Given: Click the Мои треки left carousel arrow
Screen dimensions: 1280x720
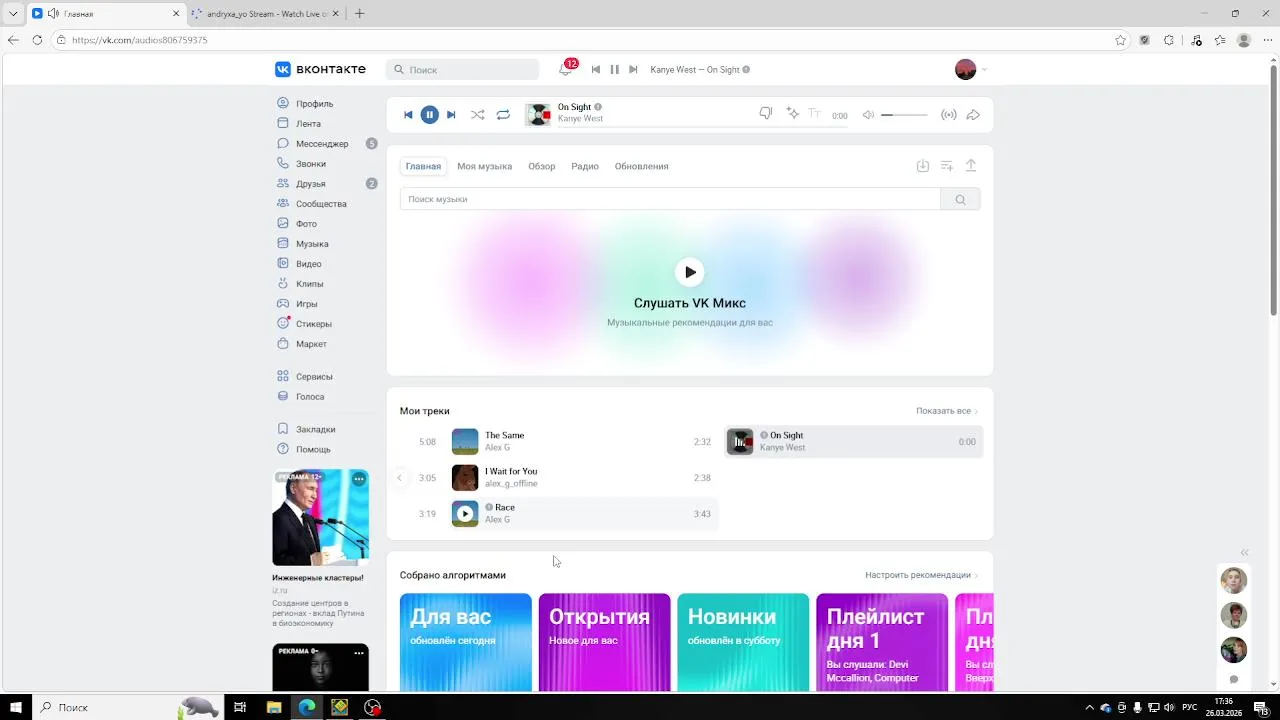Looking at the screenshot, I should 400,478.
